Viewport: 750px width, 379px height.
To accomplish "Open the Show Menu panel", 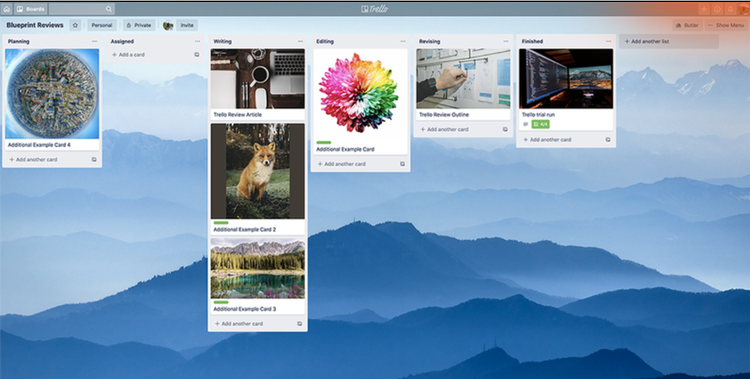I will [725, 25].
